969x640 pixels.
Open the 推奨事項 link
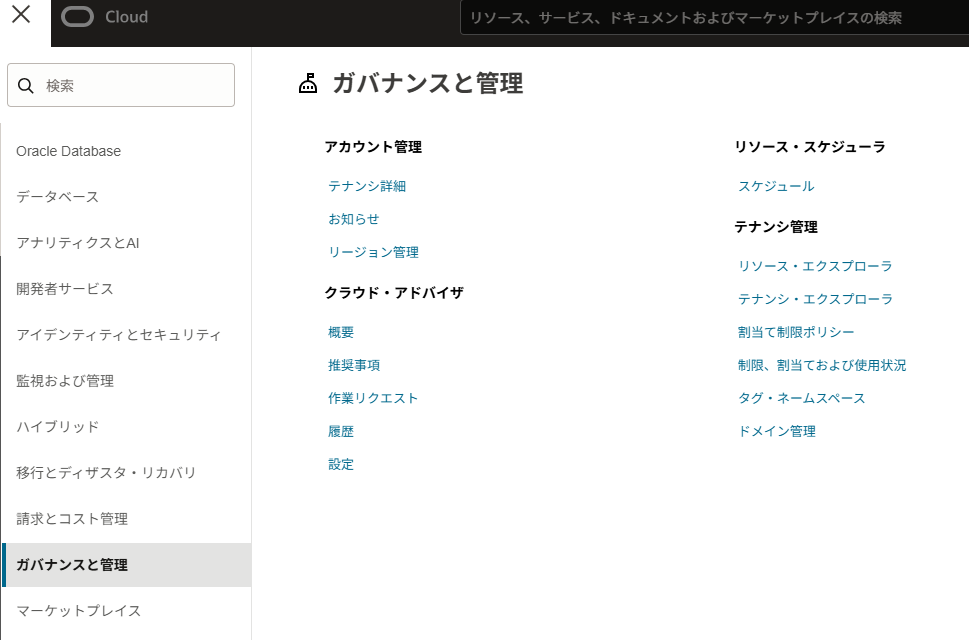(x=353, y=365)
